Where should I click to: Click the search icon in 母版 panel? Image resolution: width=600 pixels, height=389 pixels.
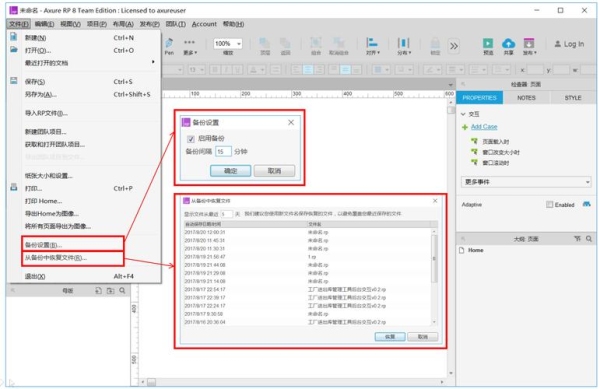(x=122, y=291)
